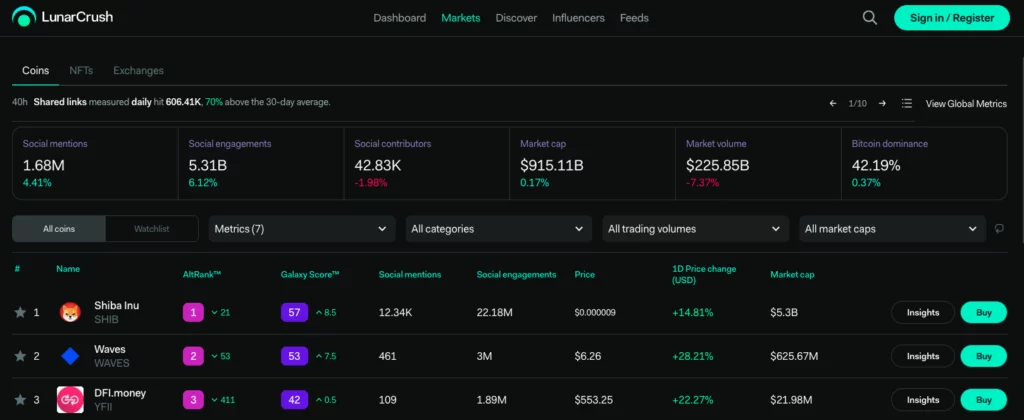The height and width of the screenshot is (420, 1024).
Task: Click the Market volume $225.85B card
Action: [759, 163]
